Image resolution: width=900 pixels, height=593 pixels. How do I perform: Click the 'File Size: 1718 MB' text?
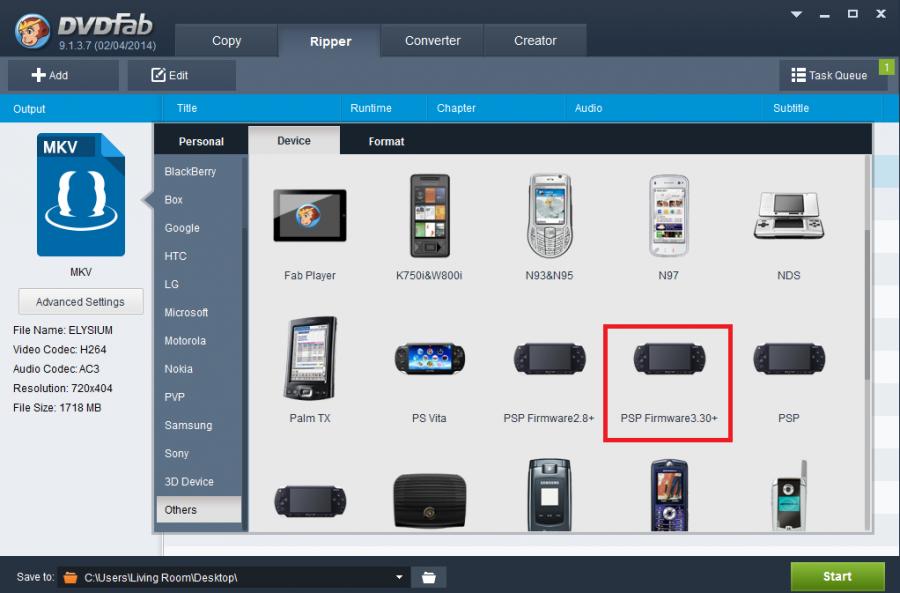pyautogui.click(x=57, y=408)
